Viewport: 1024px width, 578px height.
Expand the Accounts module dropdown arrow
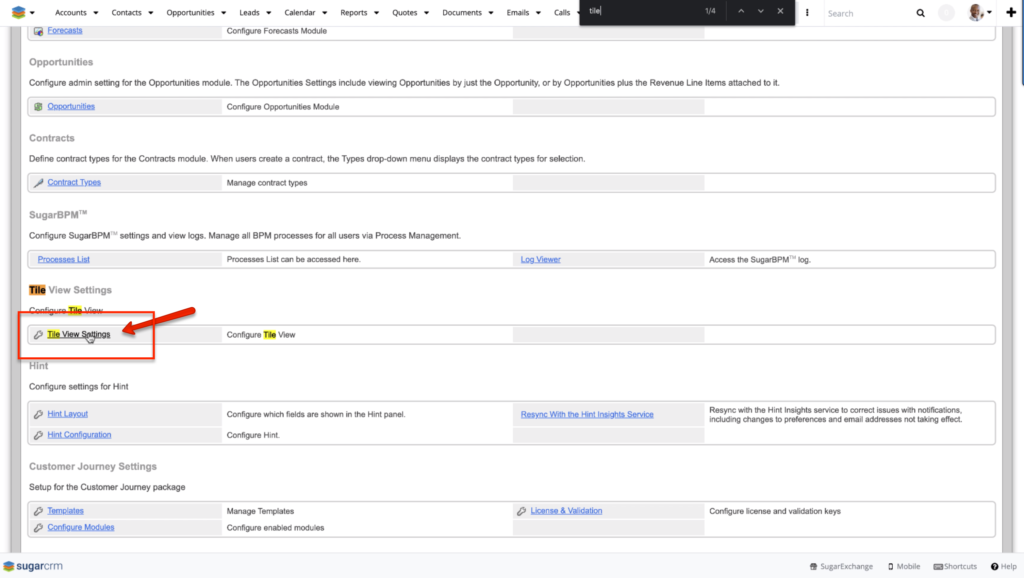point(95,13)
